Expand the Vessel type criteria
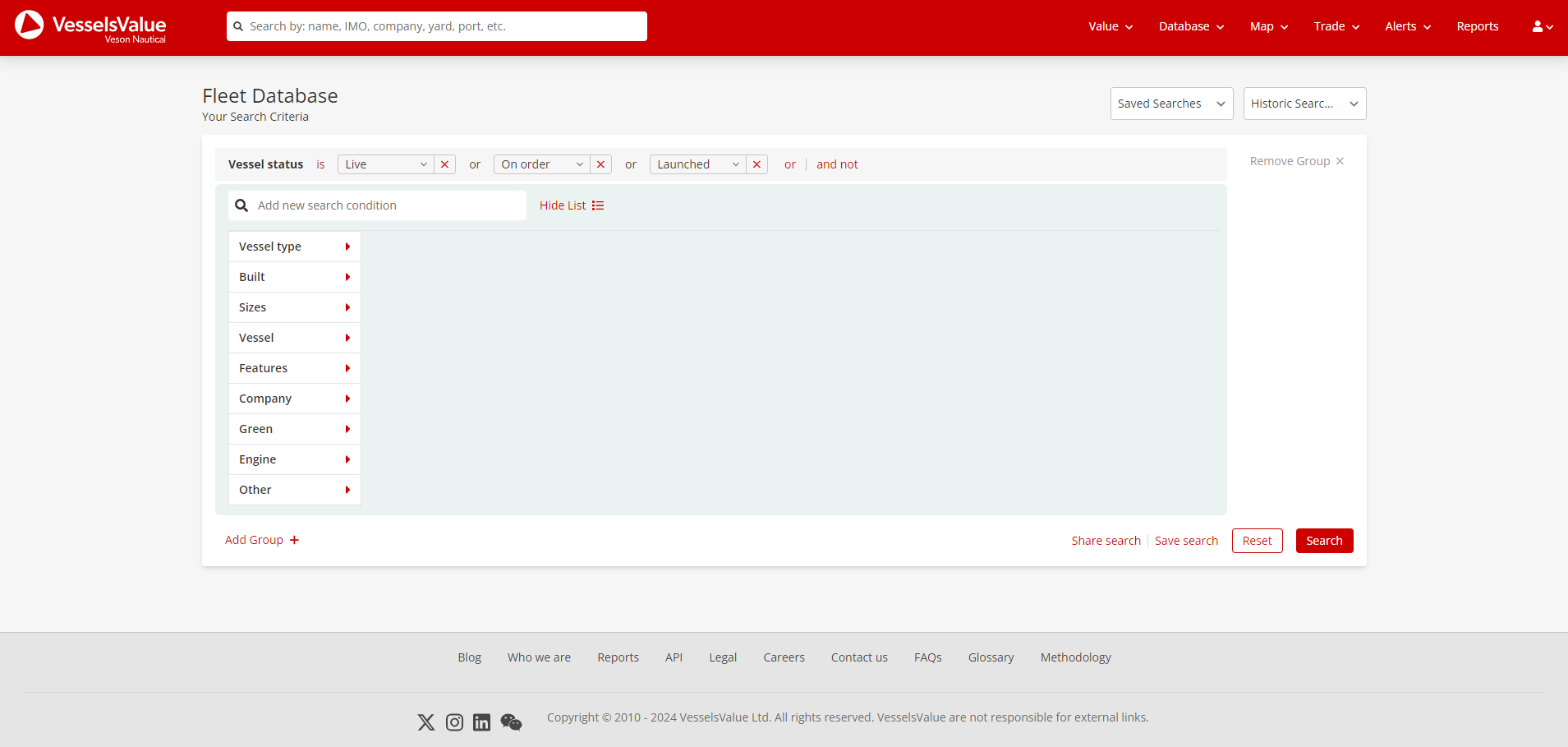The height and width of the screenshot is (747, 1568). [294, 246]
